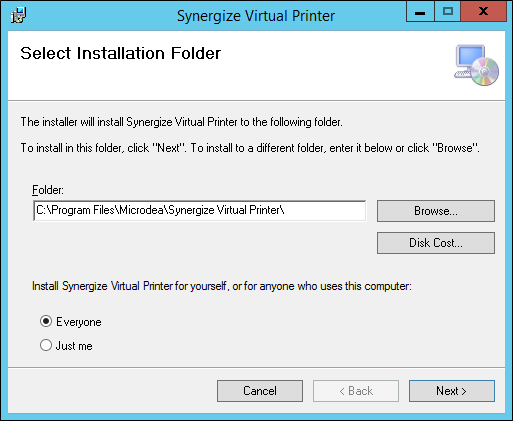Show the Disk Cost... details
513x421 pixels.
(x=436, y=243)
